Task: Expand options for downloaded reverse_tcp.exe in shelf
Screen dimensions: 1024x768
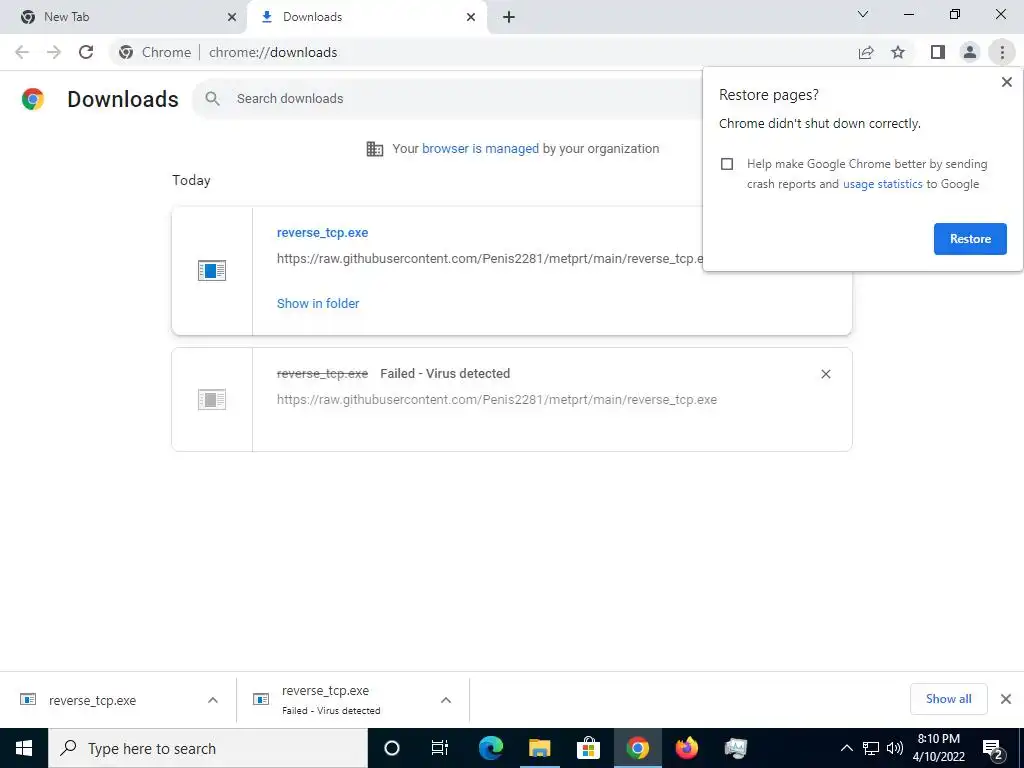Action: [x=213, y=700]
